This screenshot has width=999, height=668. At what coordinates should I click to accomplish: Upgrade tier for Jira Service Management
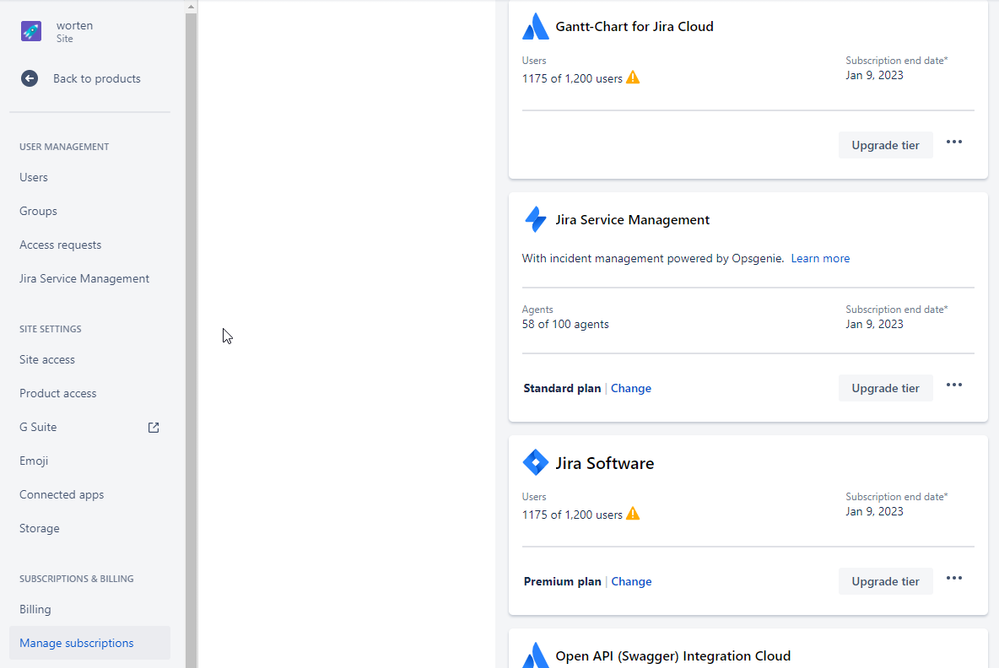tap(885, 388)
